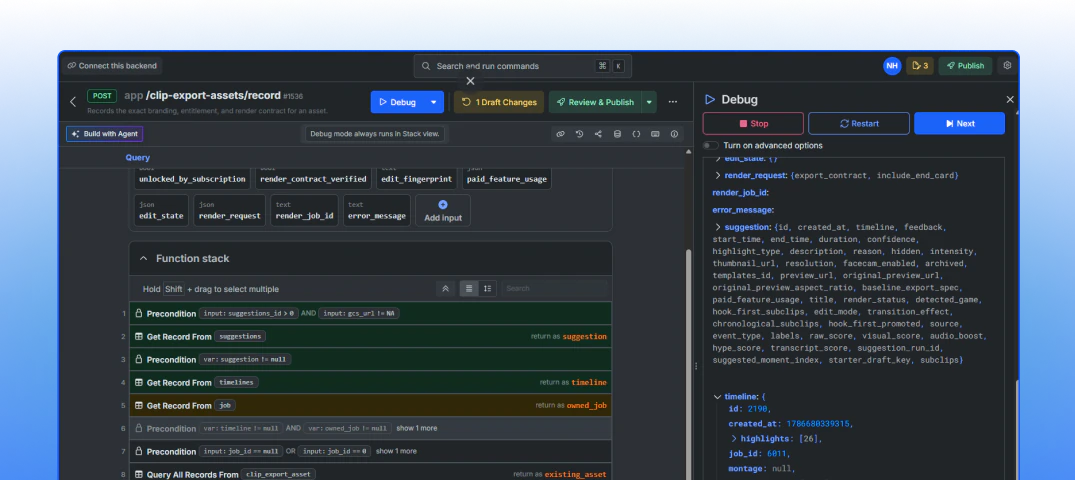The height and width of the screenshot is (480, 1075).
Task: Open the three-dot more options menu
Action: pyautogui.click(x=673, y=102)
